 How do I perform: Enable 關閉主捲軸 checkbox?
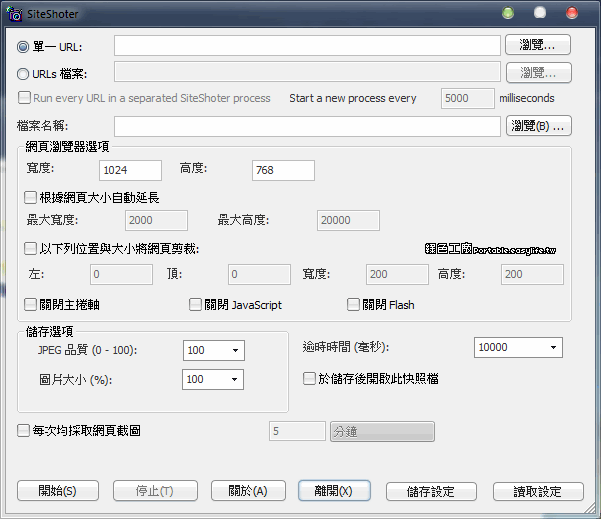click(x=30, y=305)
